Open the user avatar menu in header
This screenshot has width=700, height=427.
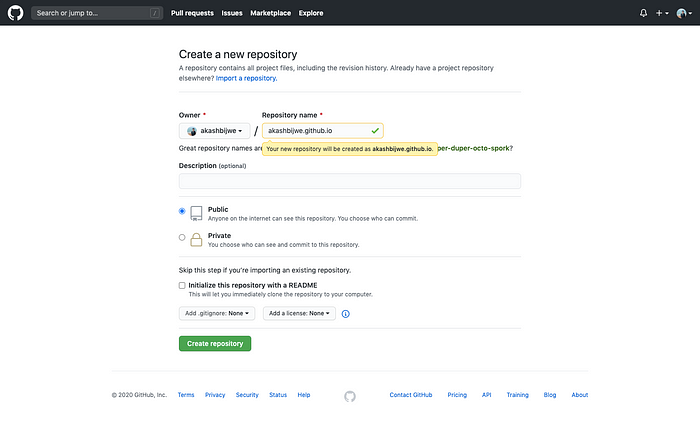pos(684,13)
